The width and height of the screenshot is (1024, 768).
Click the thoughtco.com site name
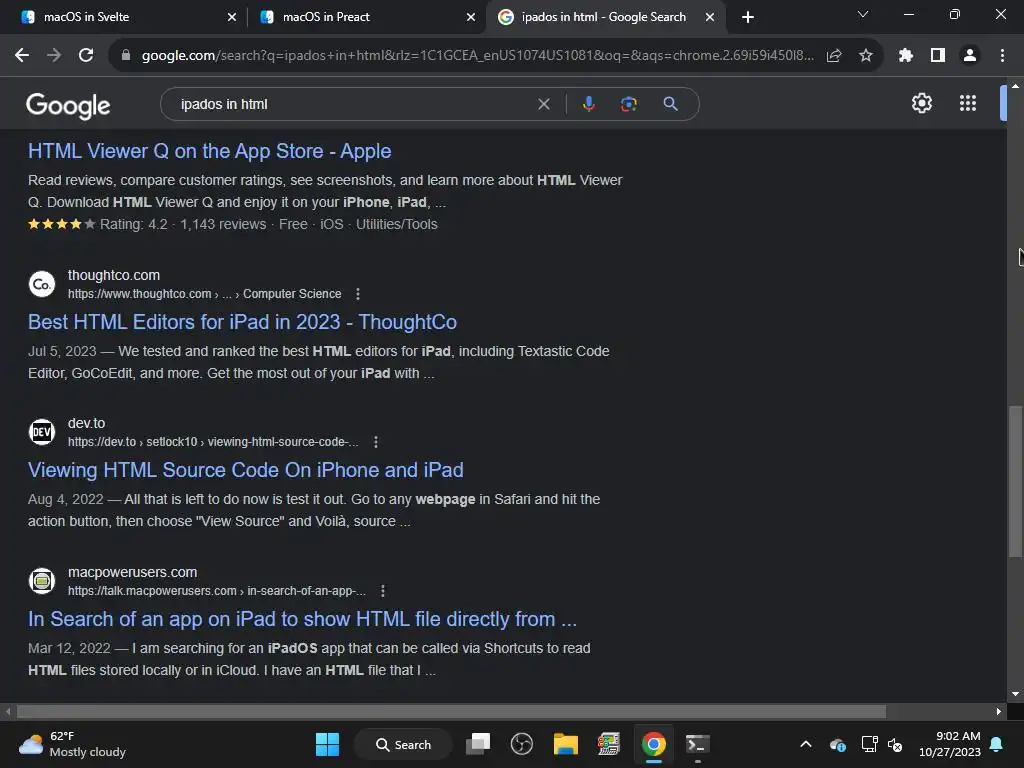114,276
